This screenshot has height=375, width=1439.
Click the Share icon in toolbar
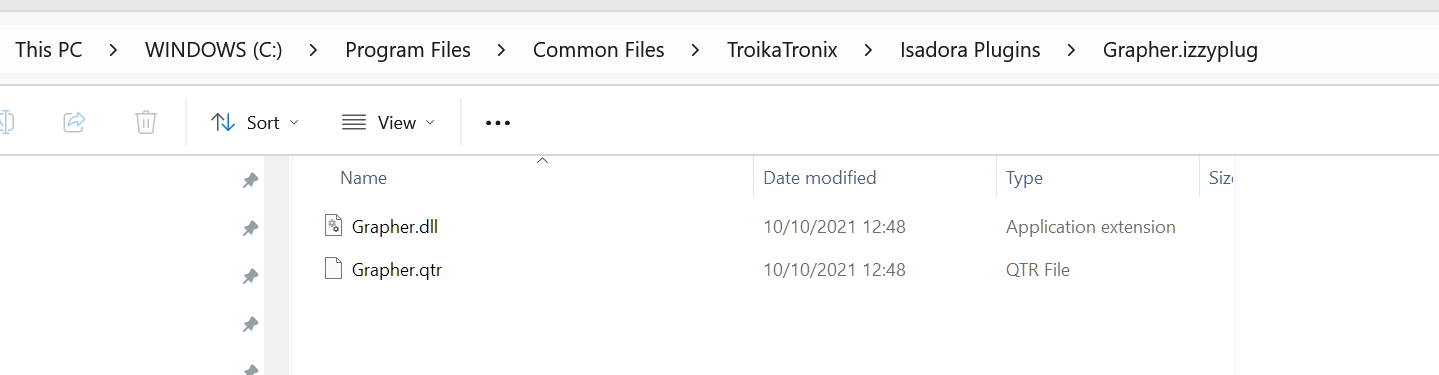click(74, 122)
